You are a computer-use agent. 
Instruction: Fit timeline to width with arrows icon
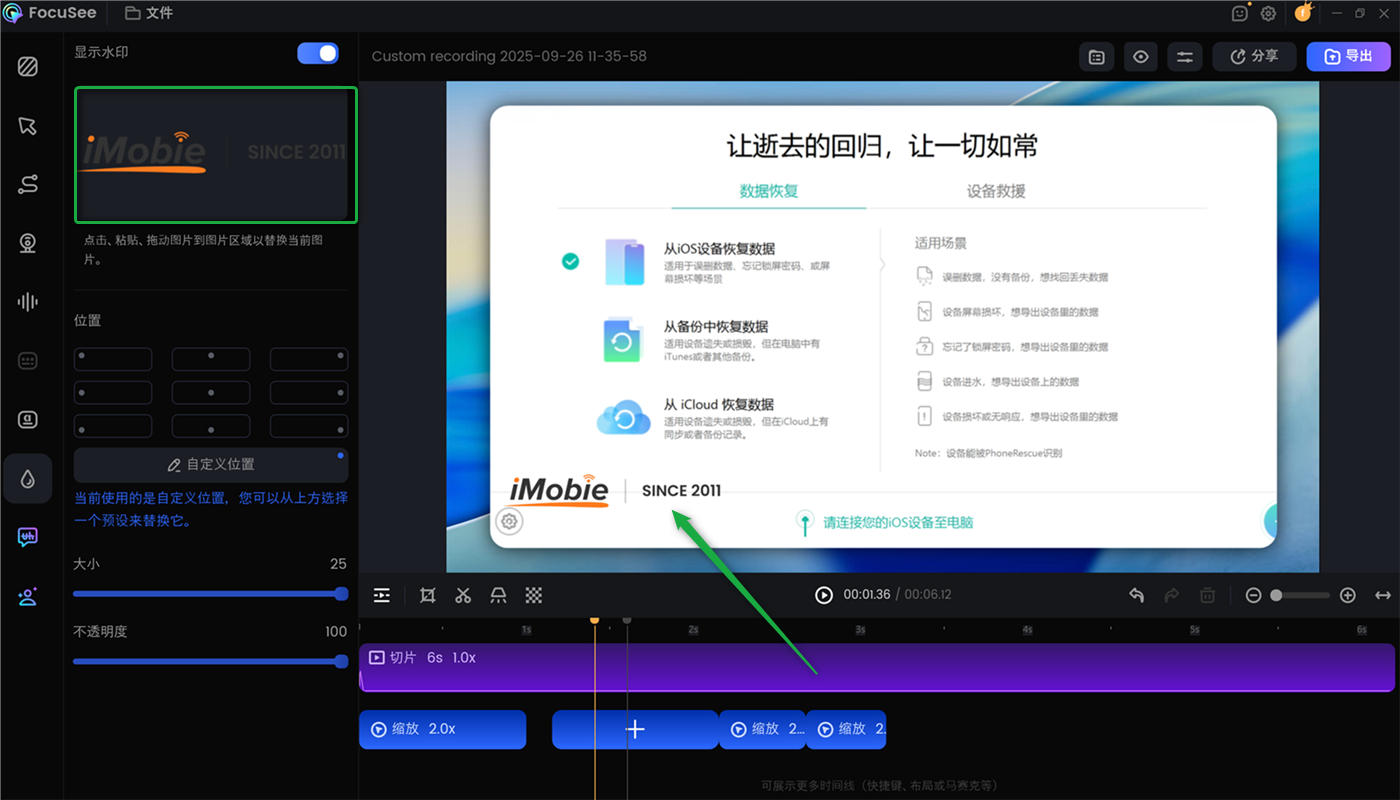coord(1383,595)
